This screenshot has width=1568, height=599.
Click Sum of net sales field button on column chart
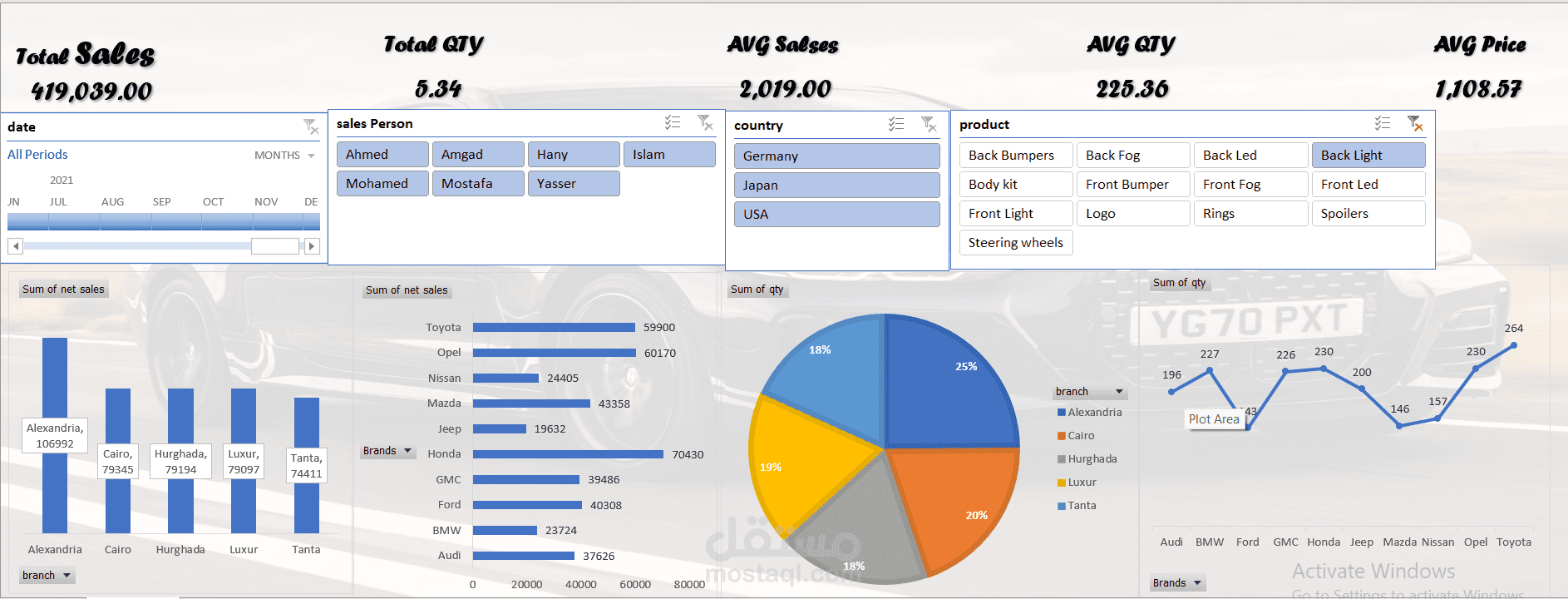coord(64,290)
